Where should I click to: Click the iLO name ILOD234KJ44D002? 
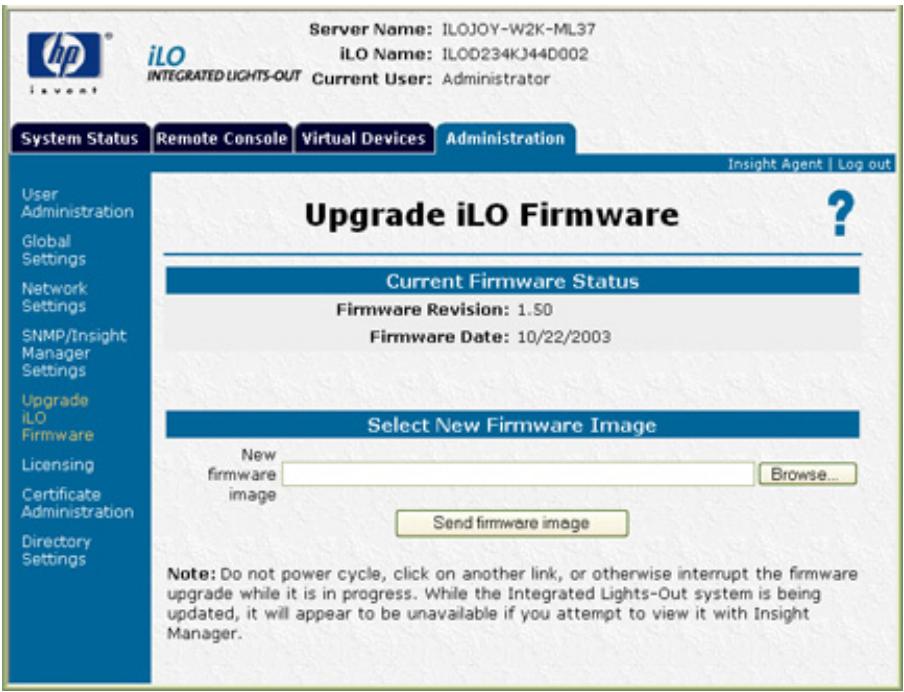click(515, 54)
